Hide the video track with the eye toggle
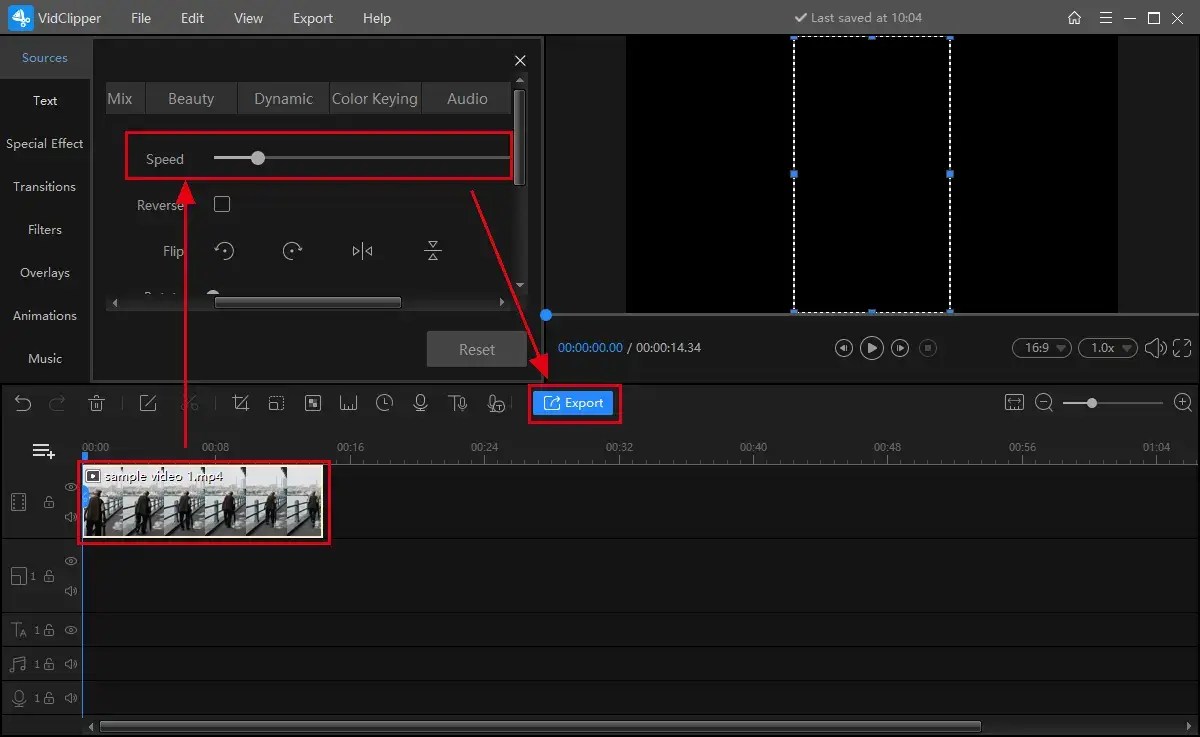 tap(69, 487)
